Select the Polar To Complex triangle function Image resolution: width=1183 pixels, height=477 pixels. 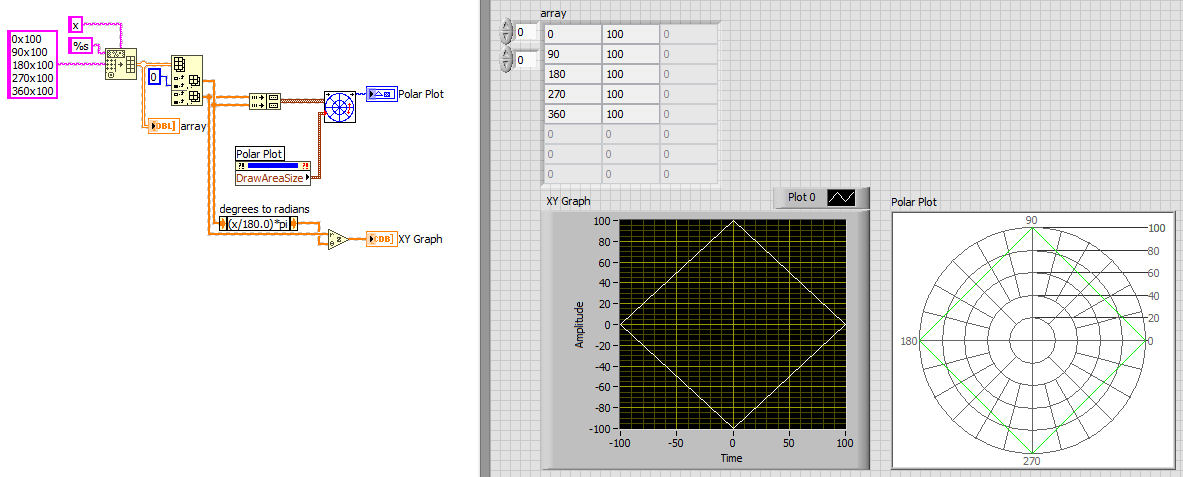tap(338, 239)
